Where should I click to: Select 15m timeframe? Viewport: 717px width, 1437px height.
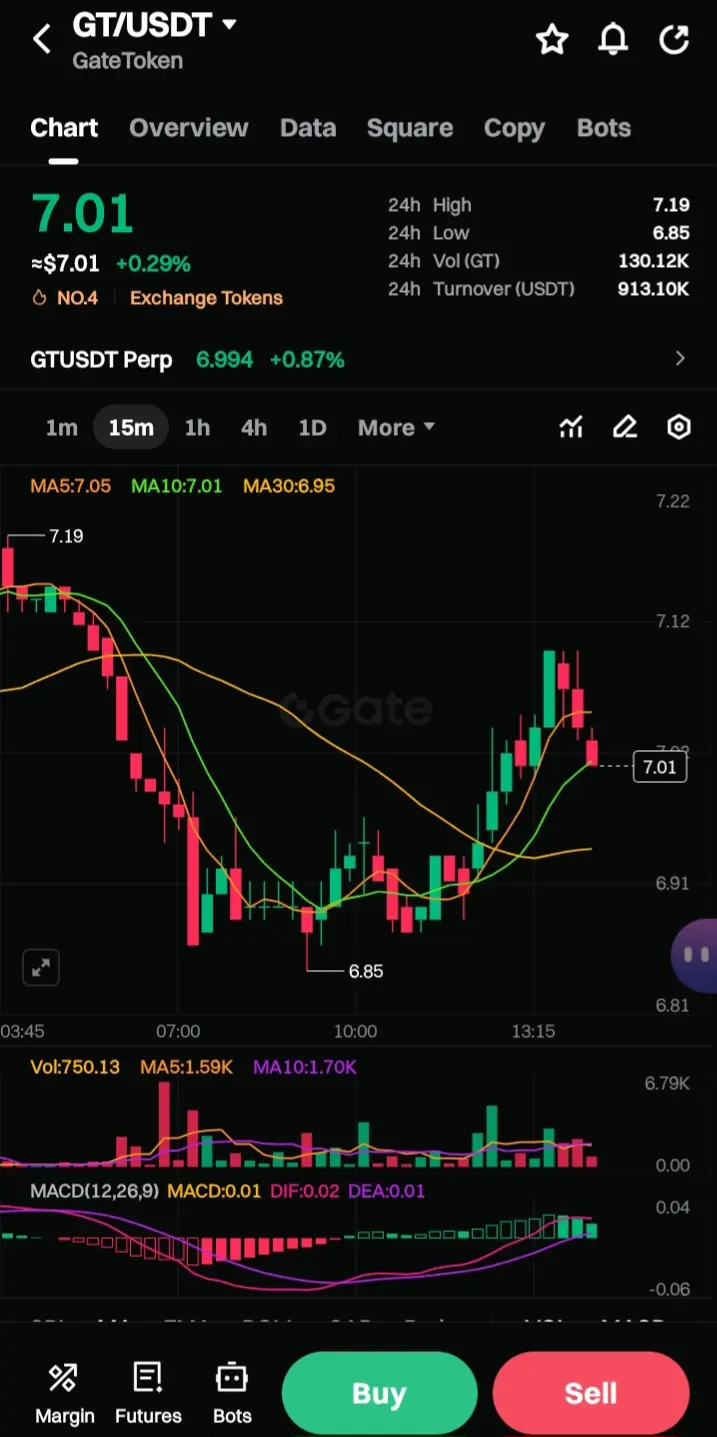pyautogui.click(x=131, y=428)
